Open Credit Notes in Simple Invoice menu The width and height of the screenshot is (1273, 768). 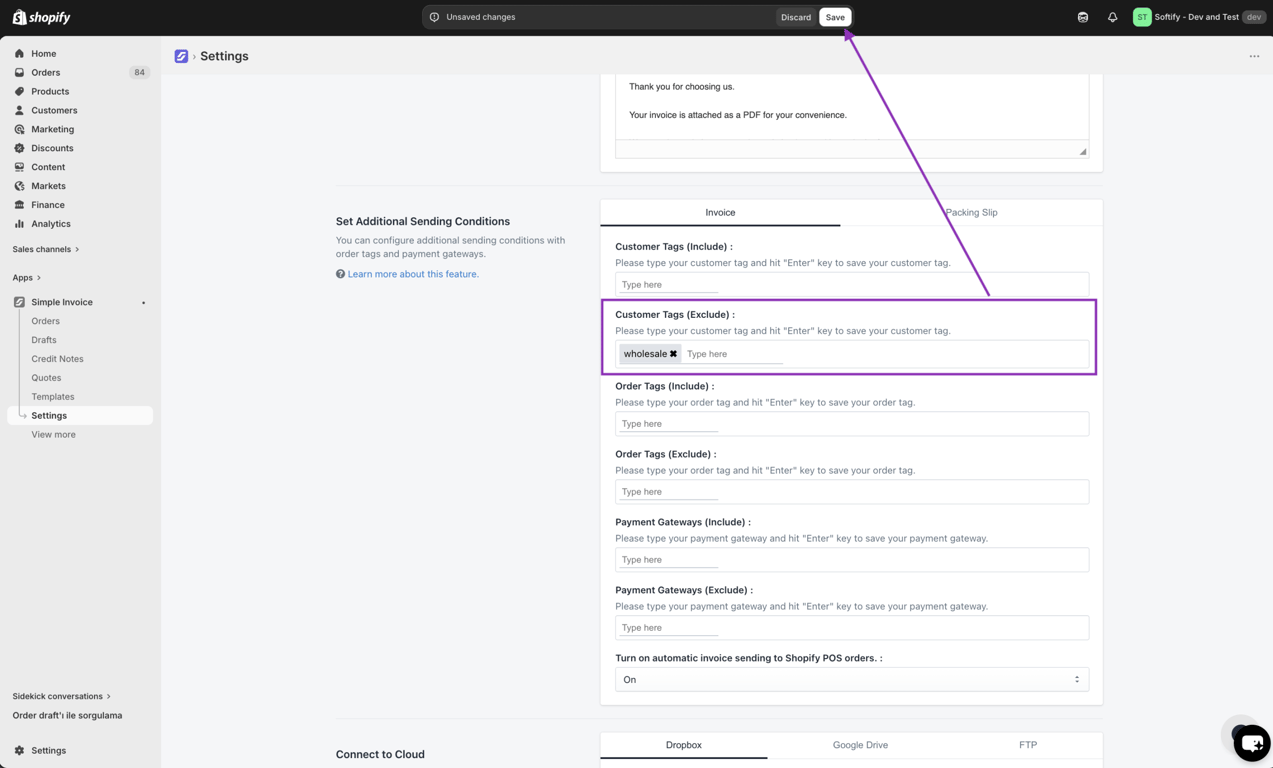57,359
